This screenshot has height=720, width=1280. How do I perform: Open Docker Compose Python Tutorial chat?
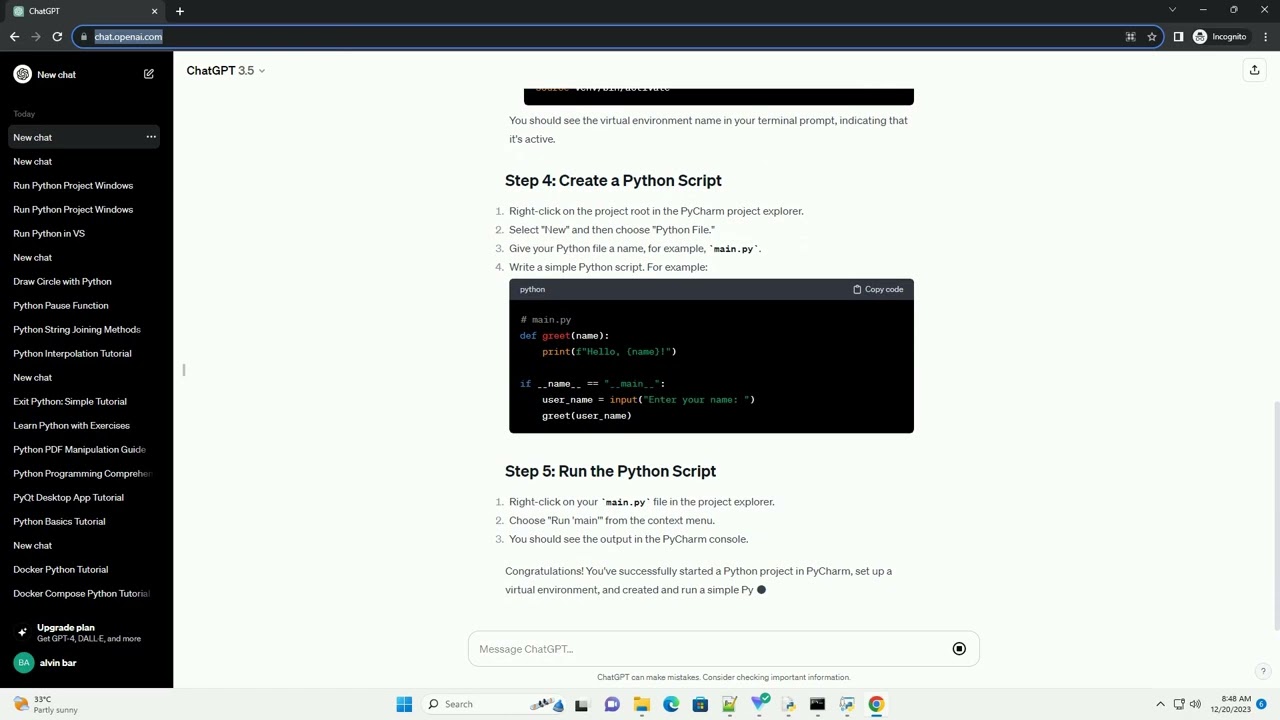pos(84,593)
